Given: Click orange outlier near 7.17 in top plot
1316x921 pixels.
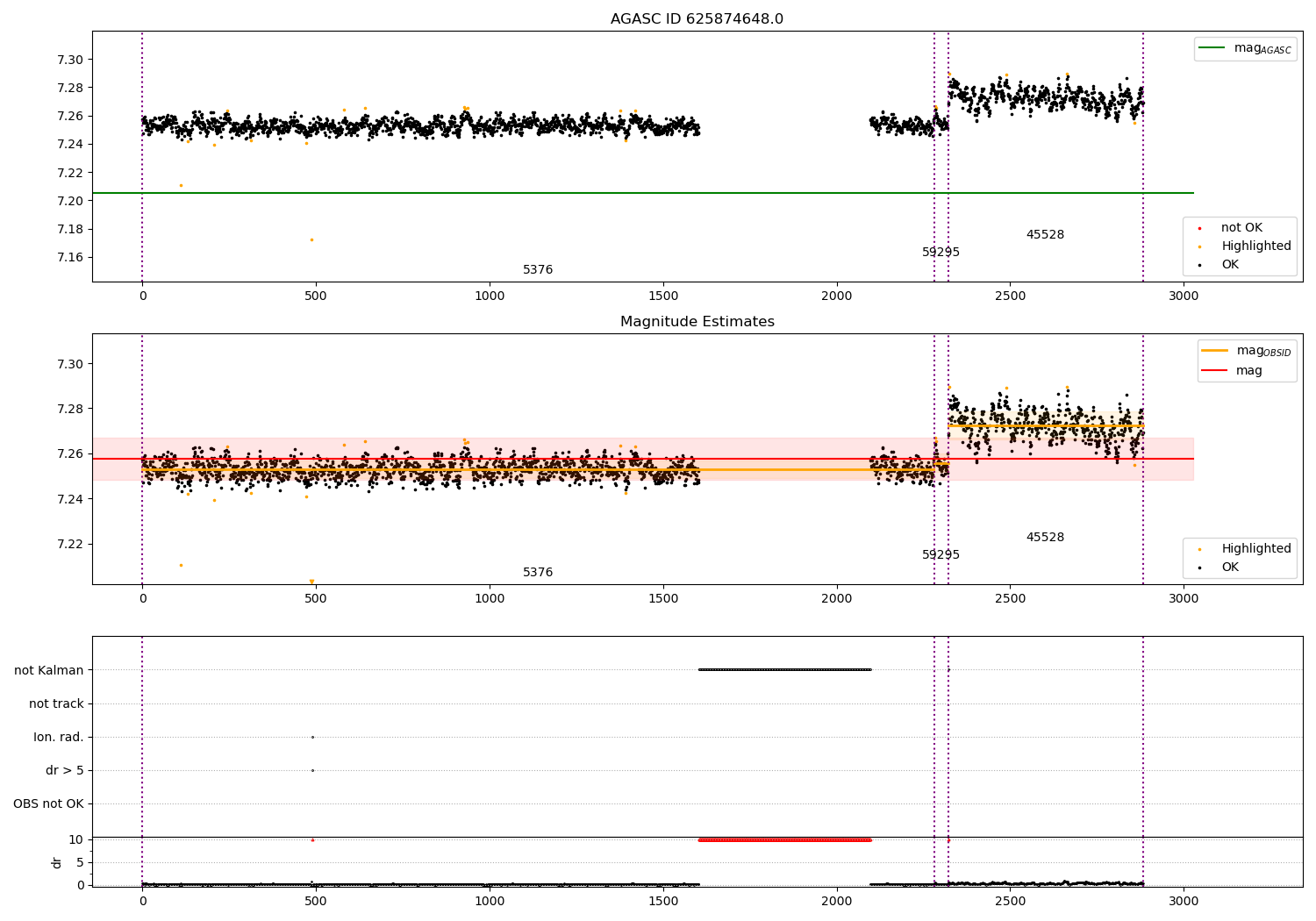Looking at the screenshot, I should (x=311, y=239).
